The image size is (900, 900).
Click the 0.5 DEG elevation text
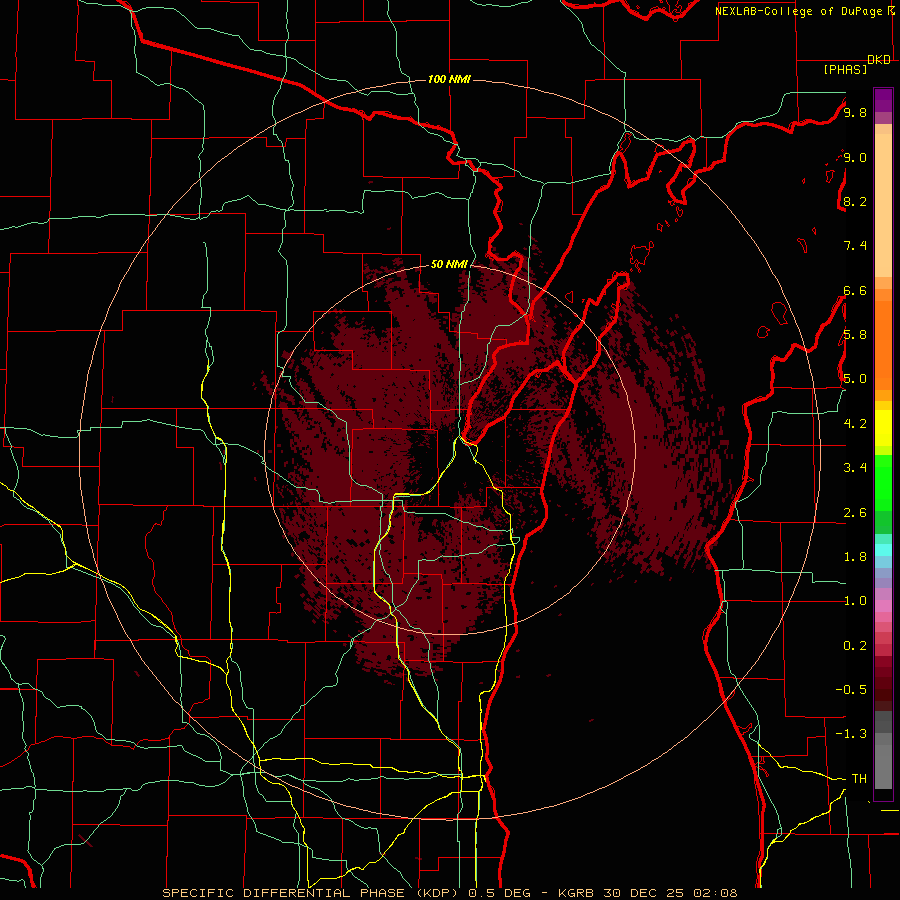pyautogui.click(x=501, y=893)
